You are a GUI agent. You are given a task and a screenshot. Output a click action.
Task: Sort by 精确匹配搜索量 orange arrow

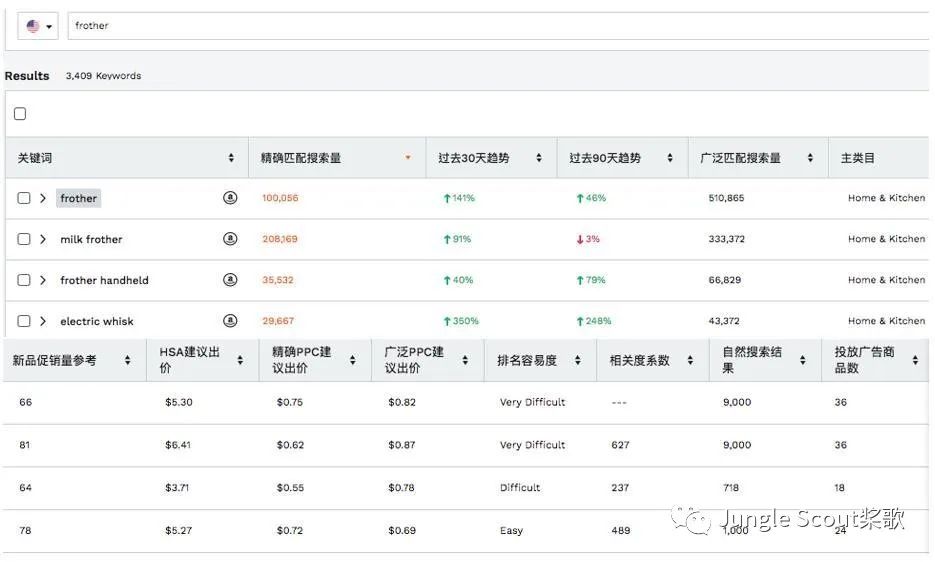point(407,158)
